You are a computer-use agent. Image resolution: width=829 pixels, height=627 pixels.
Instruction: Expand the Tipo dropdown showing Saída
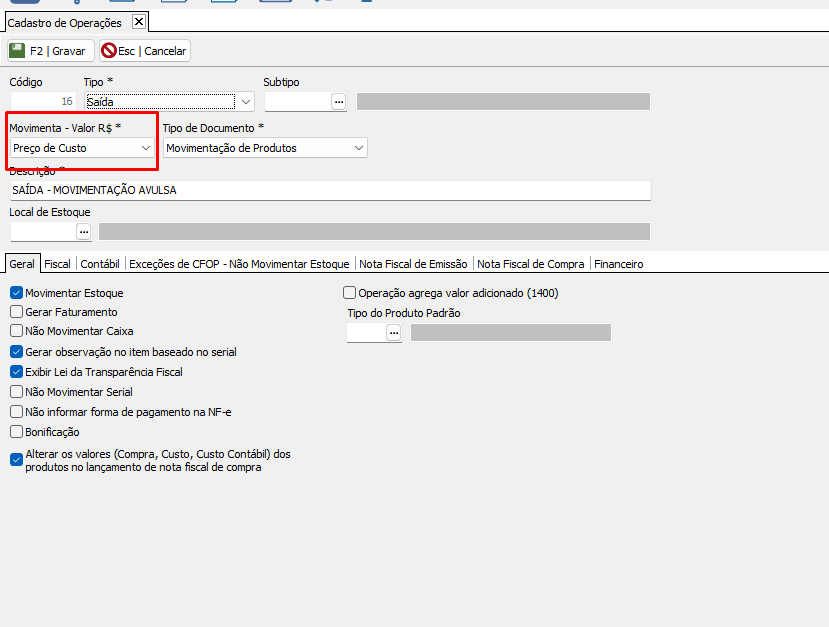tap(245, 101)
